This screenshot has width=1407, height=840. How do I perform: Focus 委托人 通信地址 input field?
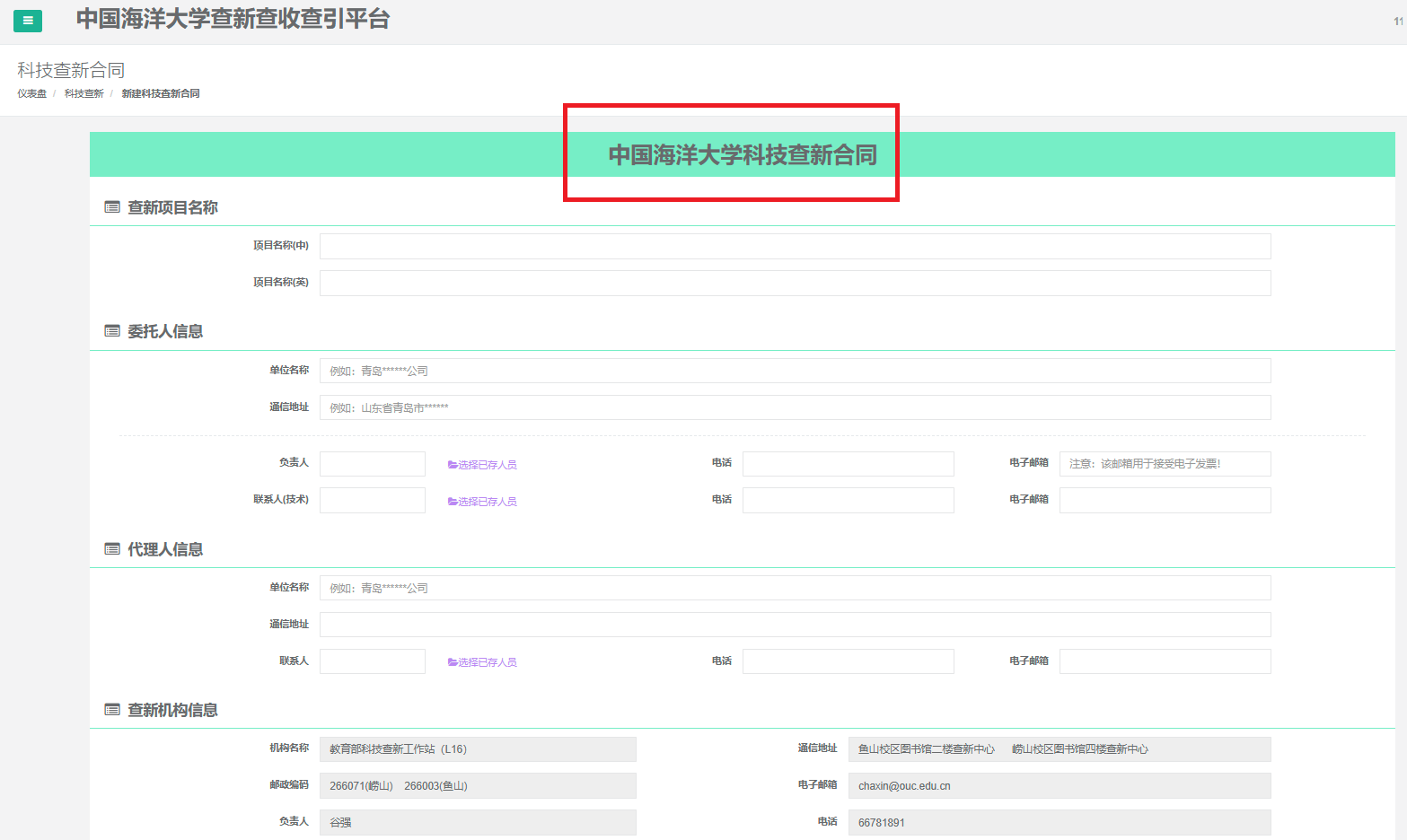click(796, 407)
